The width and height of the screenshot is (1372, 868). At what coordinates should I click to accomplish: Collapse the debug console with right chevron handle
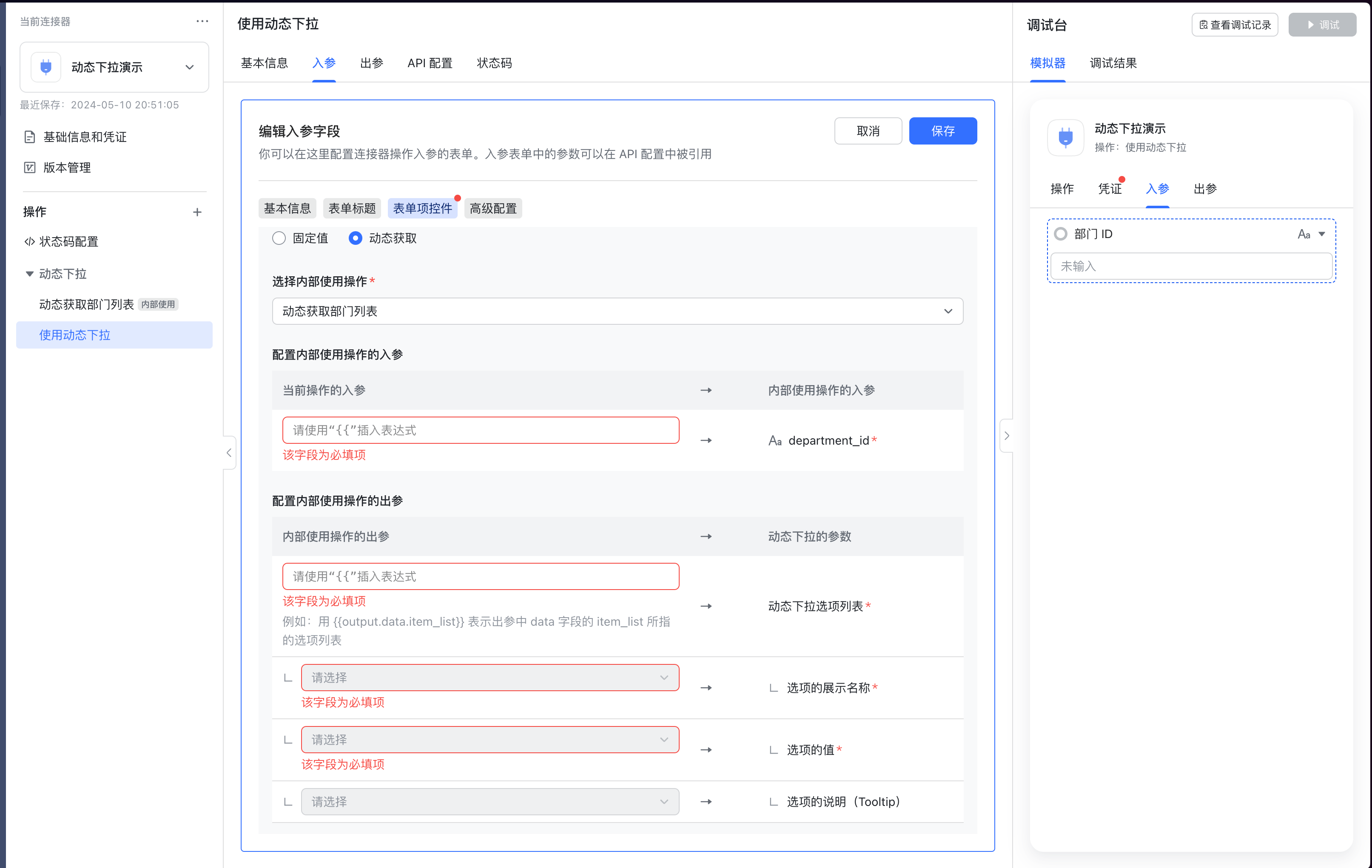click(1007, 436)
